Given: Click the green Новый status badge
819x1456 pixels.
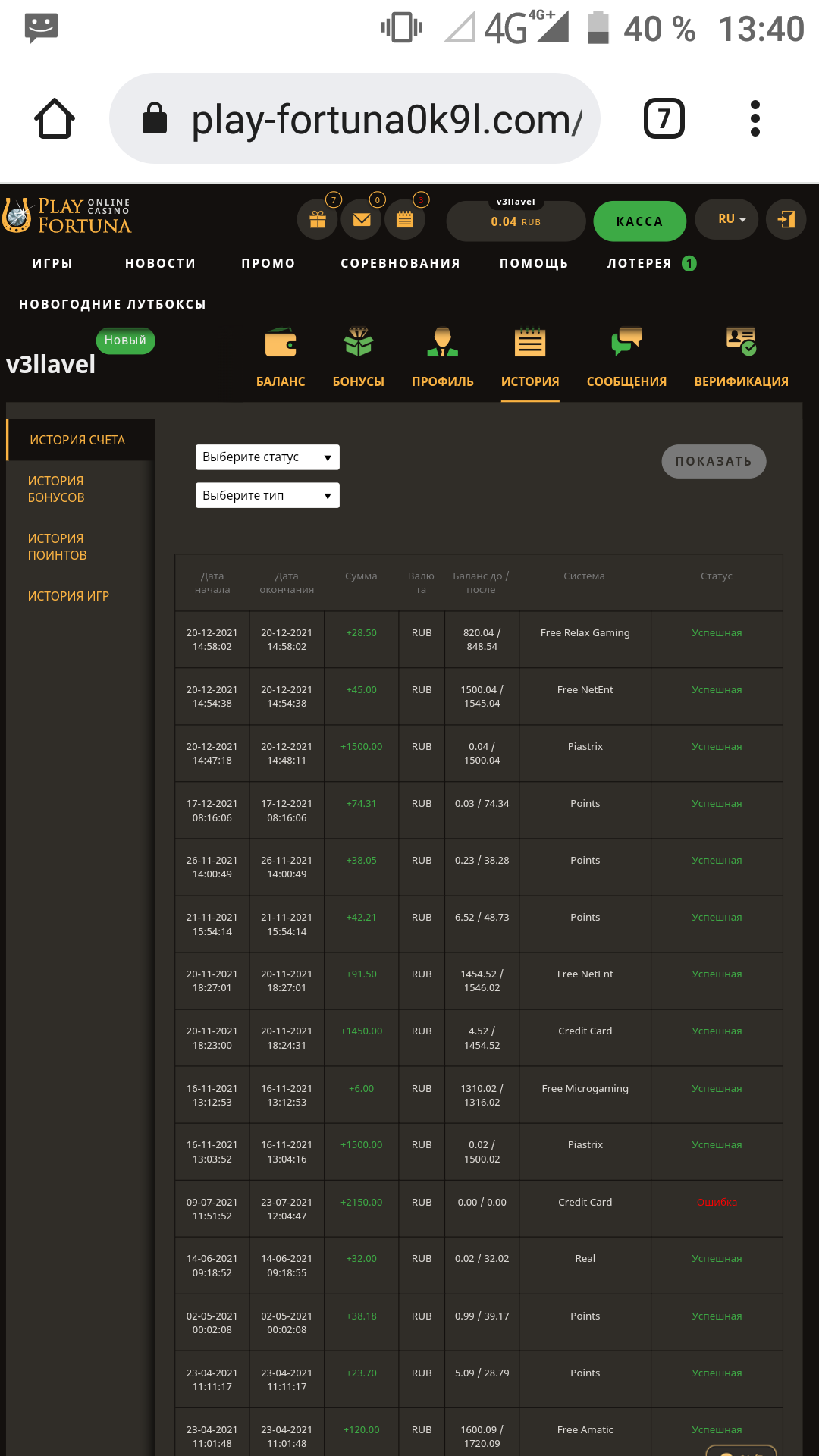Looking at the screenshot, I should (x=125, y=340).
